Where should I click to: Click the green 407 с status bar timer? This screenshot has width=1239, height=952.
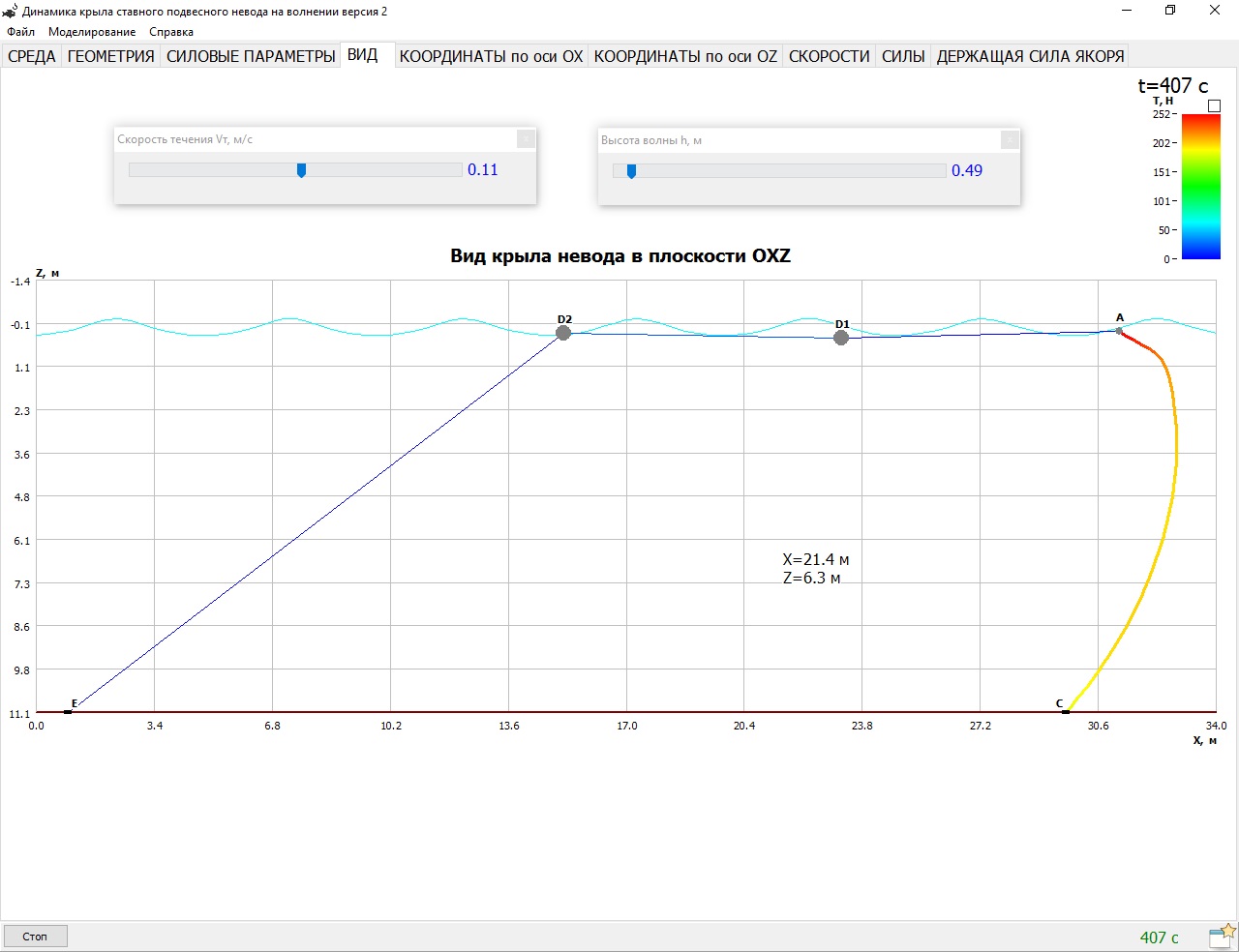[1160, 937]
